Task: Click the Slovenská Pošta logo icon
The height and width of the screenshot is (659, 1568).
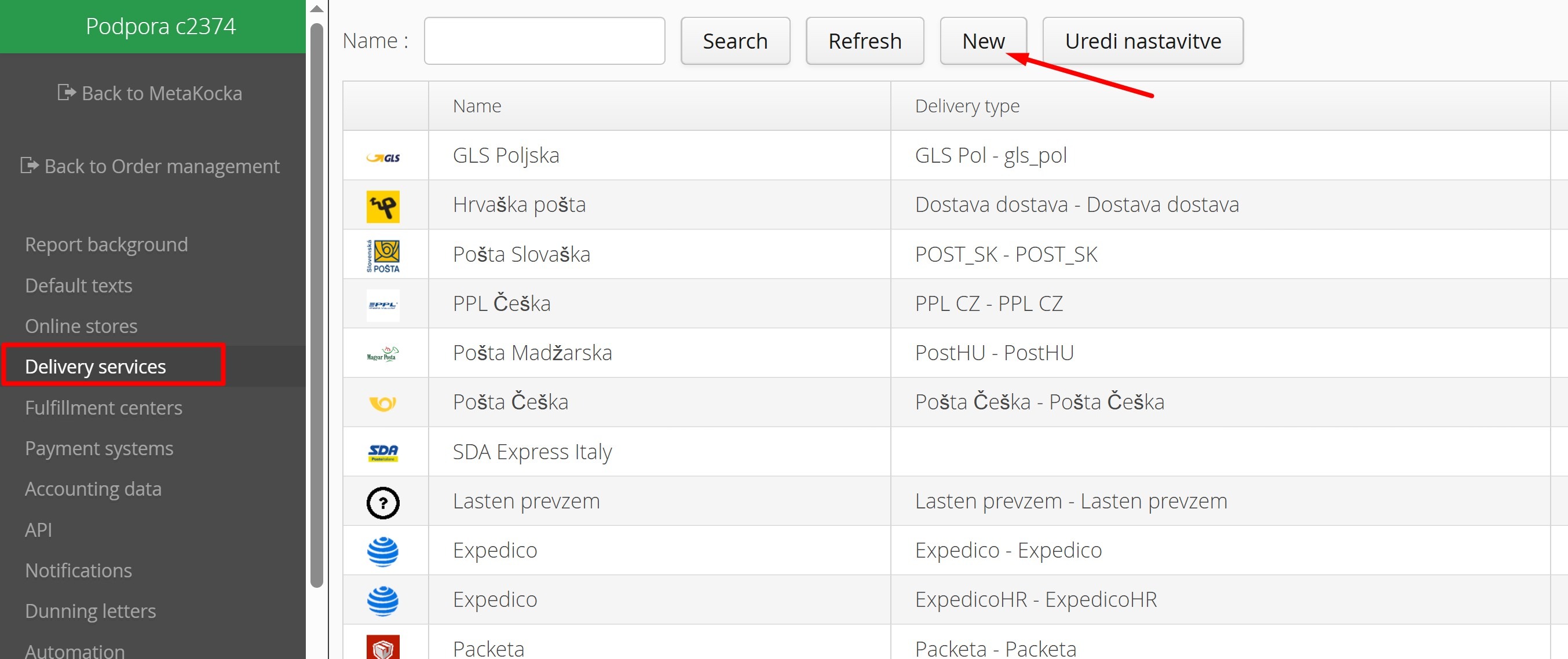Action: click(x=383, y=255)
